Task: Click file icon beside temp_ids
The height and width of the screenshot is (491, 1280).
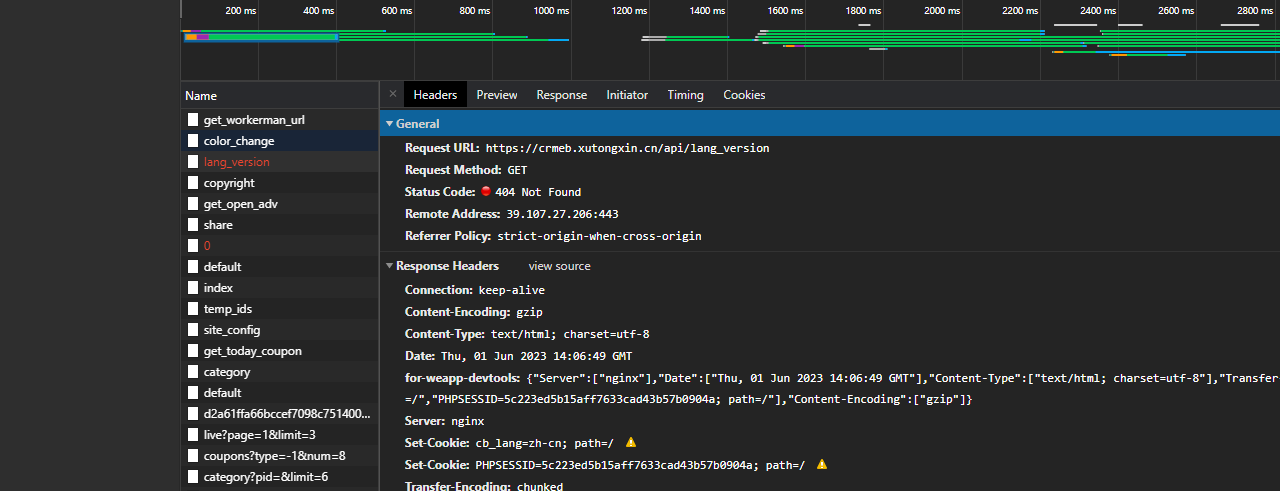Action: pos(193,309)
